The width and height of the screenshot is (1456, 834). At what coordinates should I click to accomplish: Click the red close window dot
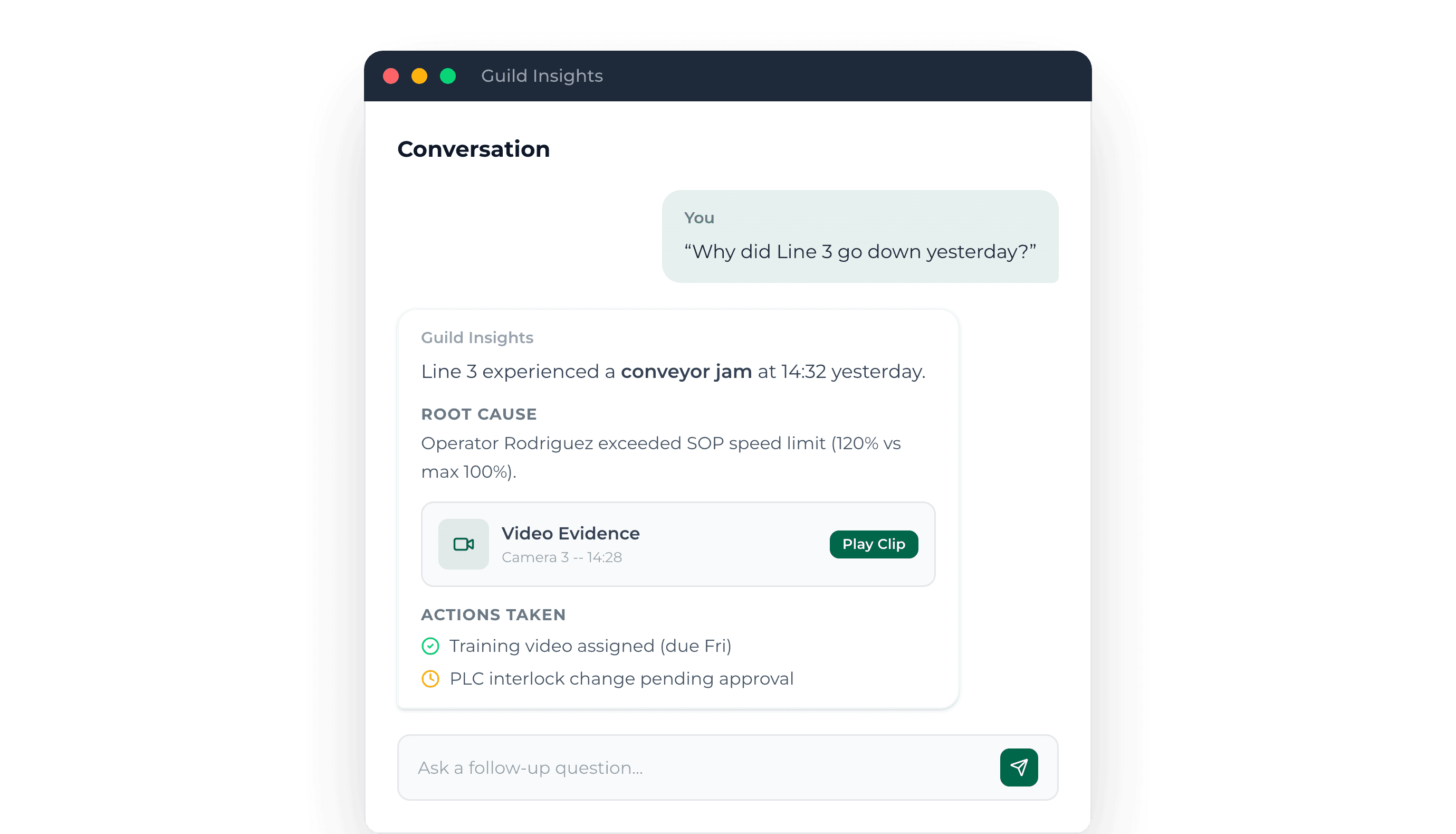391,76
